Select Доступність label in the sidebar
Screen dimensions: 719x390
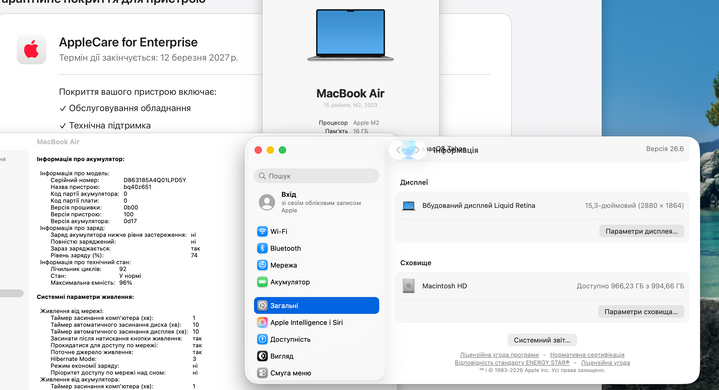(x=290, y=340)
